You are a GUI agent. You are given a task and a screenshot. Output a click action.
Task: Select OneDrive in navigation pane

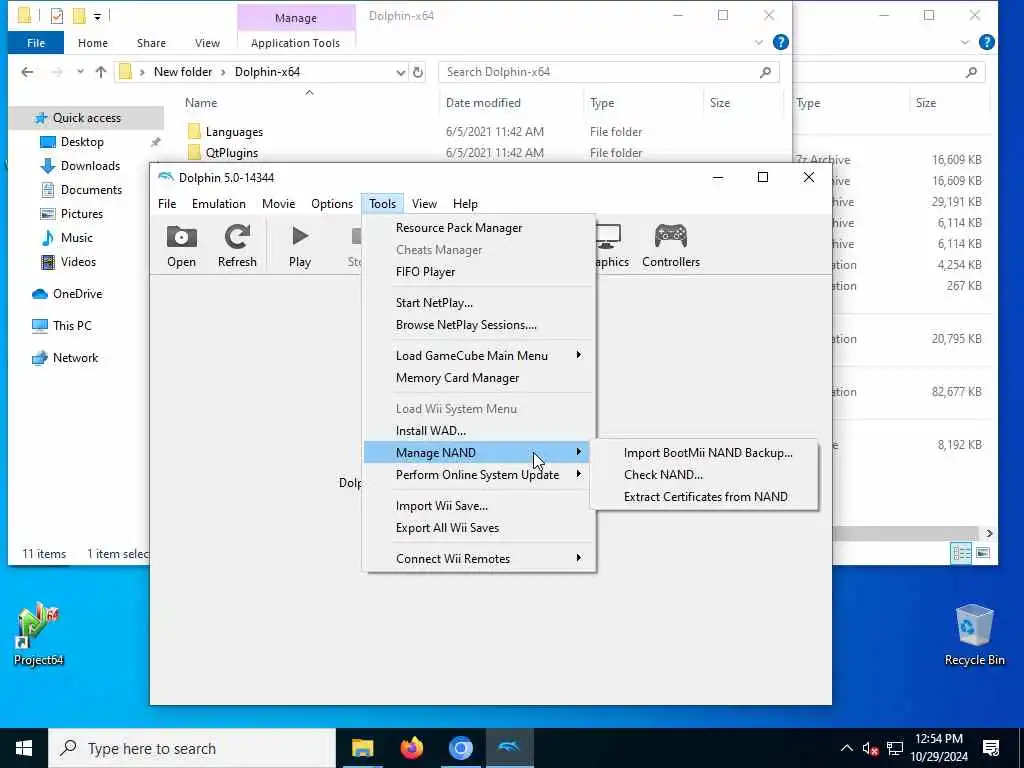pos(77,294)
